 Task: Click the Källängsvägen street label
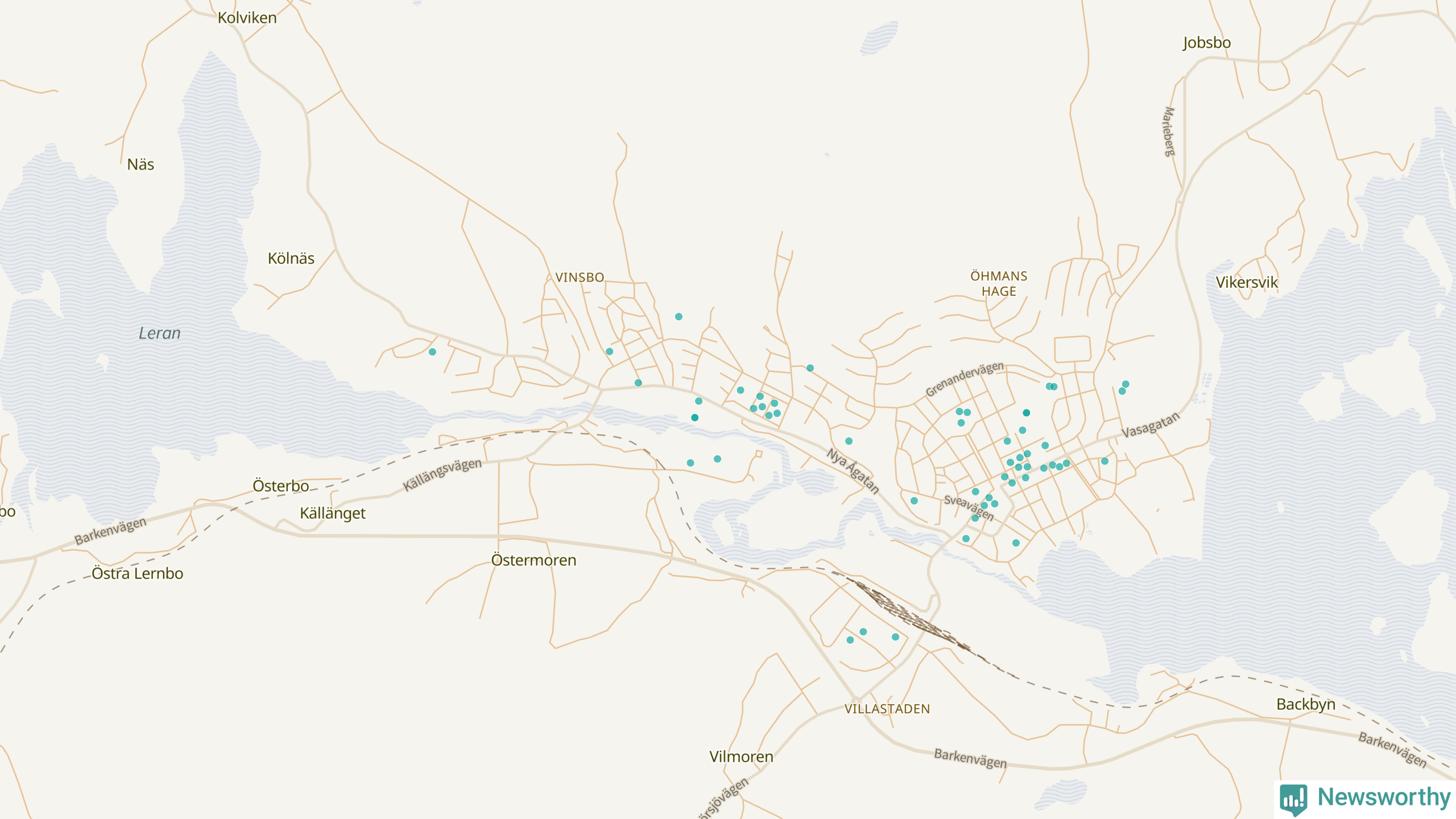click(x=442, y=475)
